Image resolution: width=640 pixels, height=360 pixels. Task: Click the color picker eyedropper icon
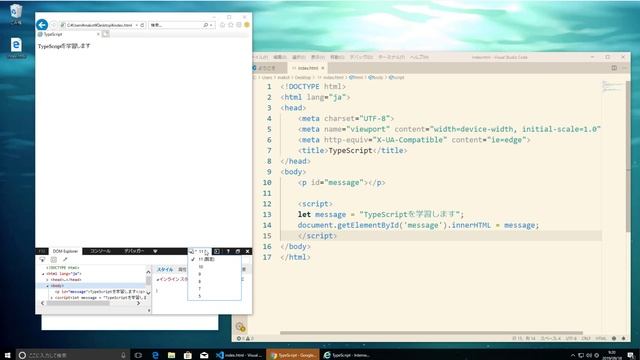pos(65,260)
